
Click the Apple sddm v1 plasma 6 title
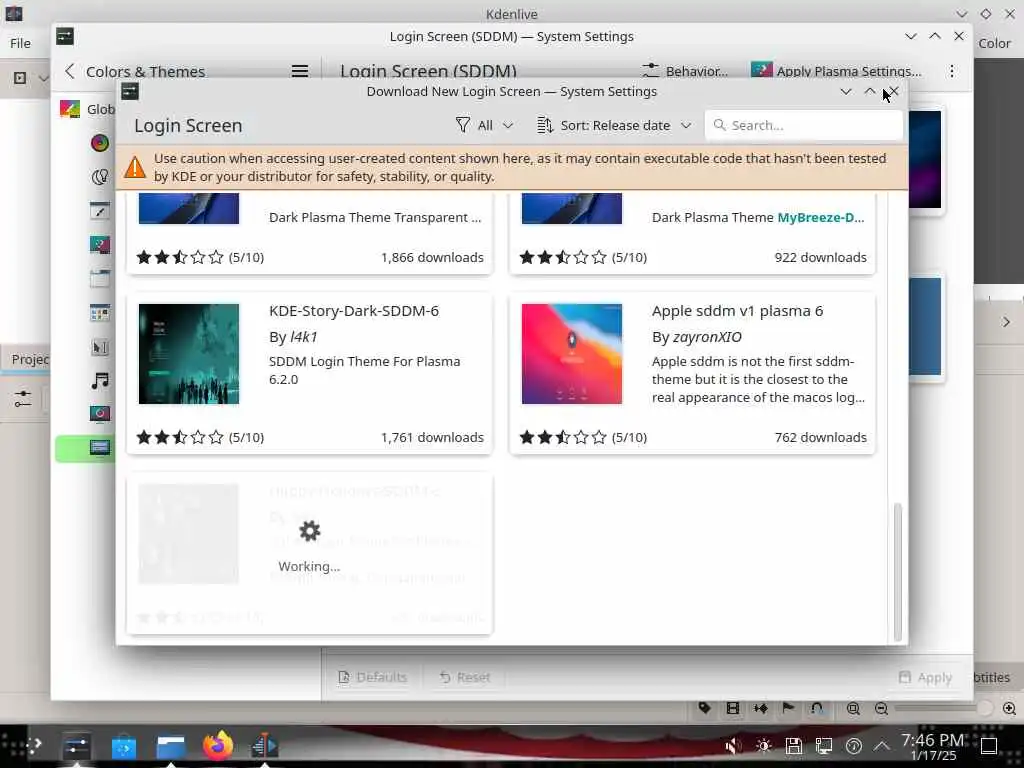pos(737,311)
